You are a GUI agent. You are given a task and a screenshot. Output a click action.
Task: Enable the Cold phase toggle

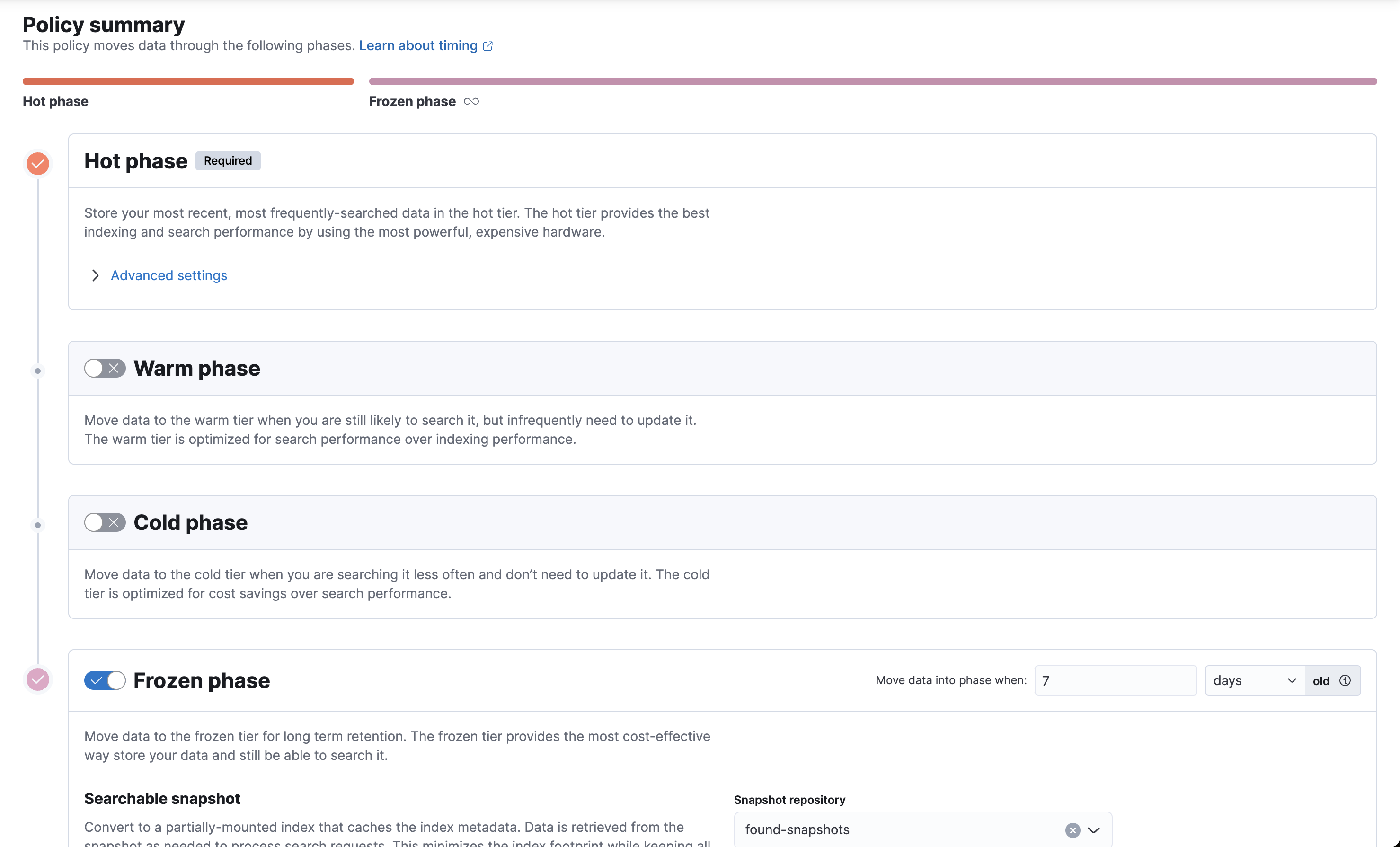coord(105,522)
